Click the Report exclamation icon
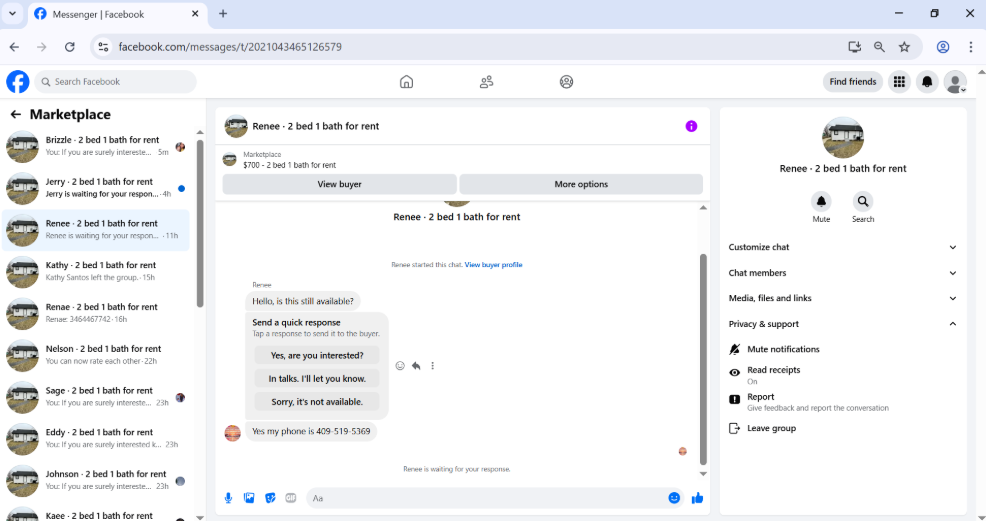The width and height of the screenshot is (986, 521). coord(734,399)
